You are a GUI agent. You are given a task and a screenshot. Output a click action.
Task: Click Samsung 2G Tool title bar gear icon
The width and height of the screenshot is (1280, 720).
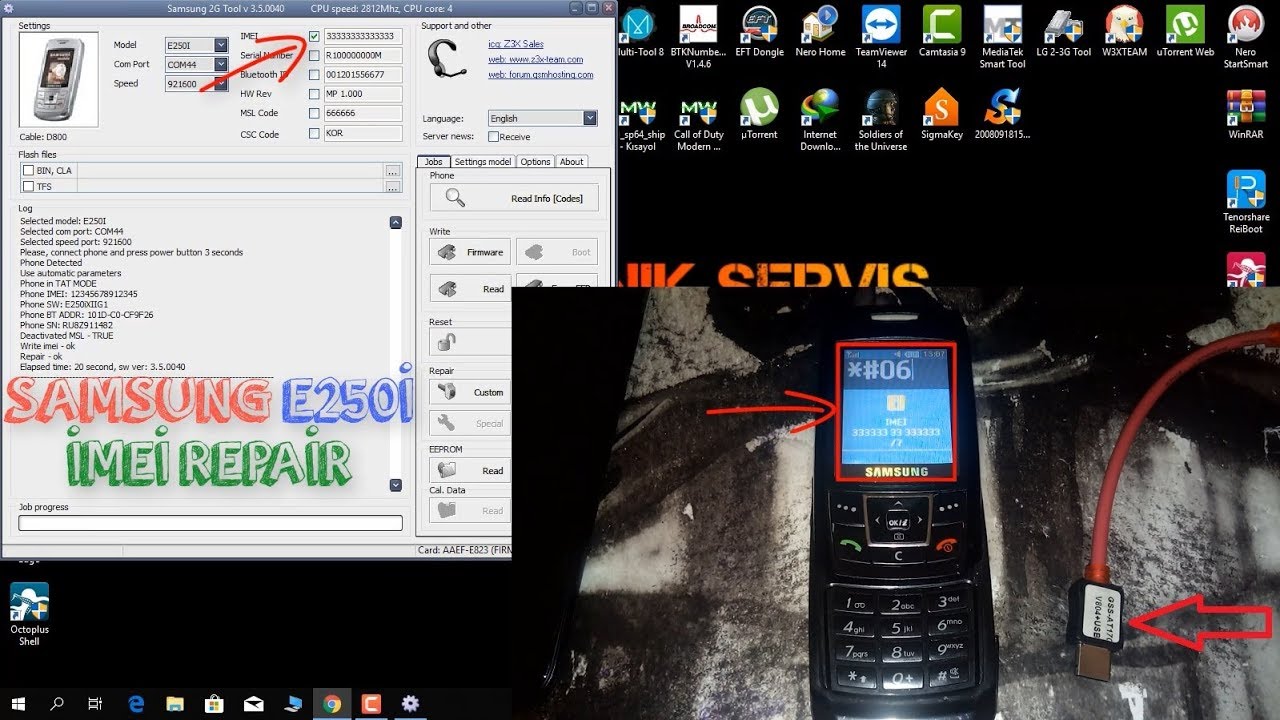[9, 8]
